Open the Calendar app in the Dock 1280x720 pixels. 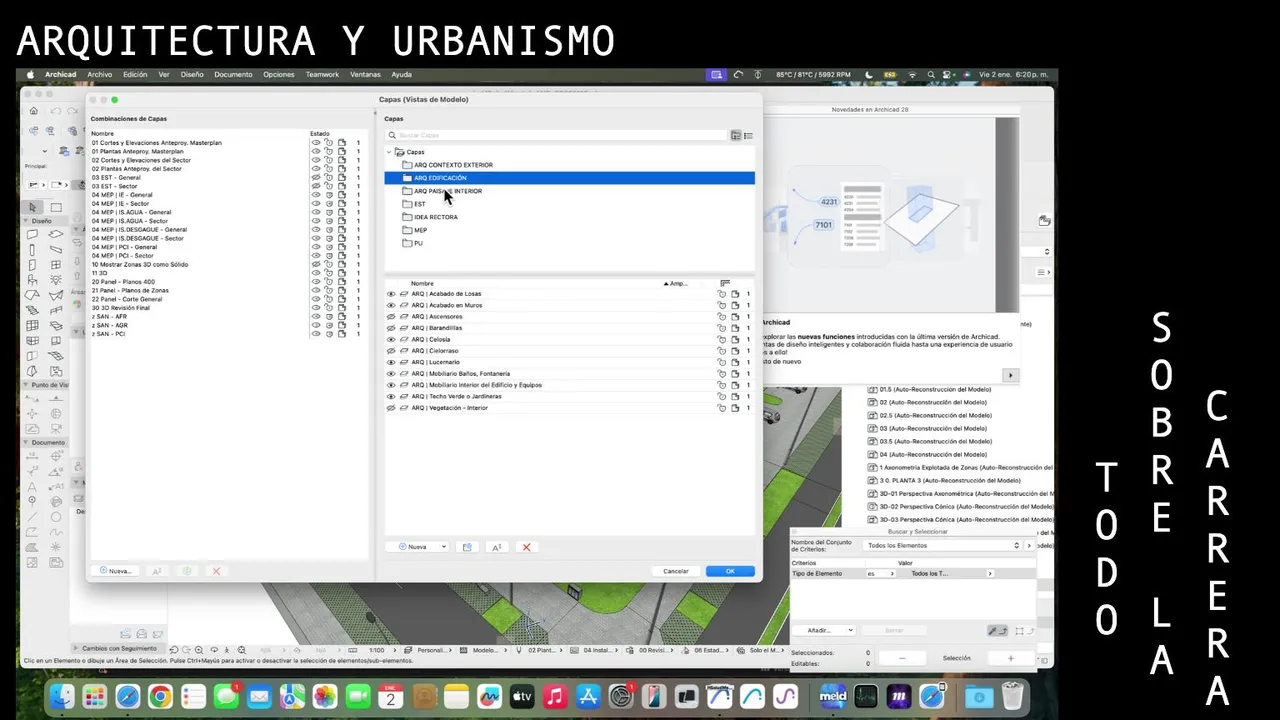[391, 697]
